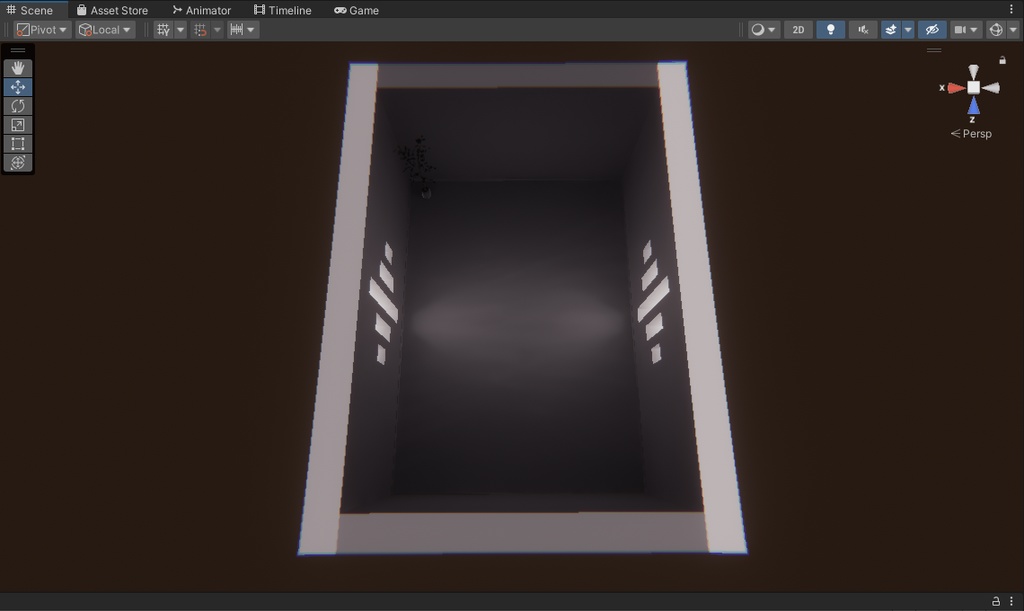Image resolution: width=1024 pixels, height=611 pixels.
Task: Switch to the Animator tab
Action: coord(202,10)
